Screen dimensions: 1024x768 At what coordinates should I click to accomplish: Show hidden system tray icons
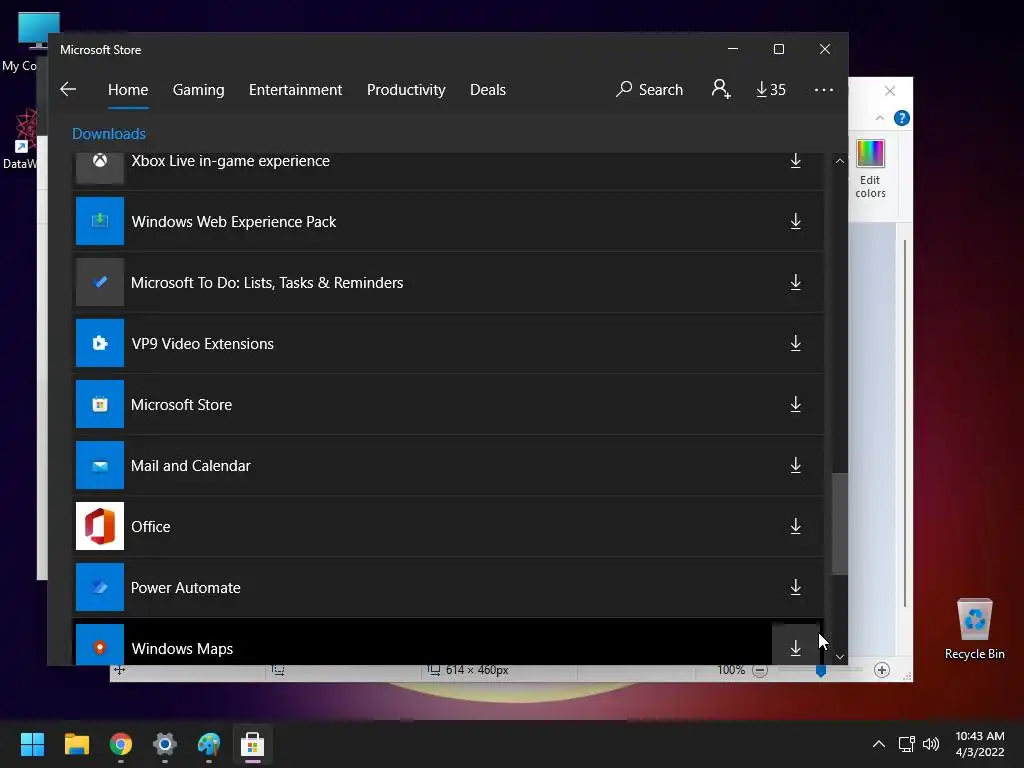point(879,744)
